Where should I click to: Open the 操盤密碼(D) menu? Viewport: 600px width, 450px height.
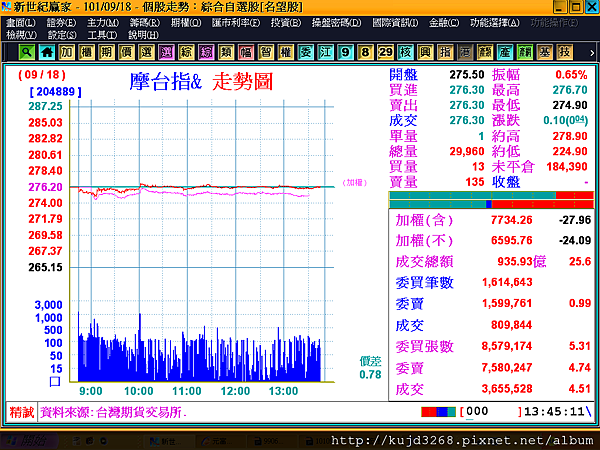coord(336,23)
